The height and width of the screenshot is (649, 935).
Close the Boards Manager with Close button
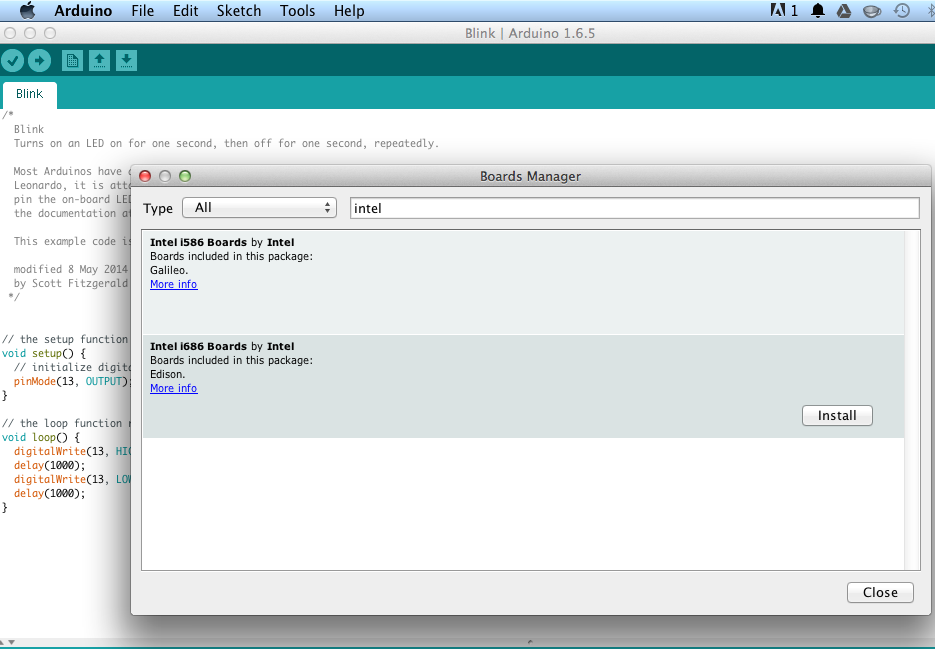[880, 592]
